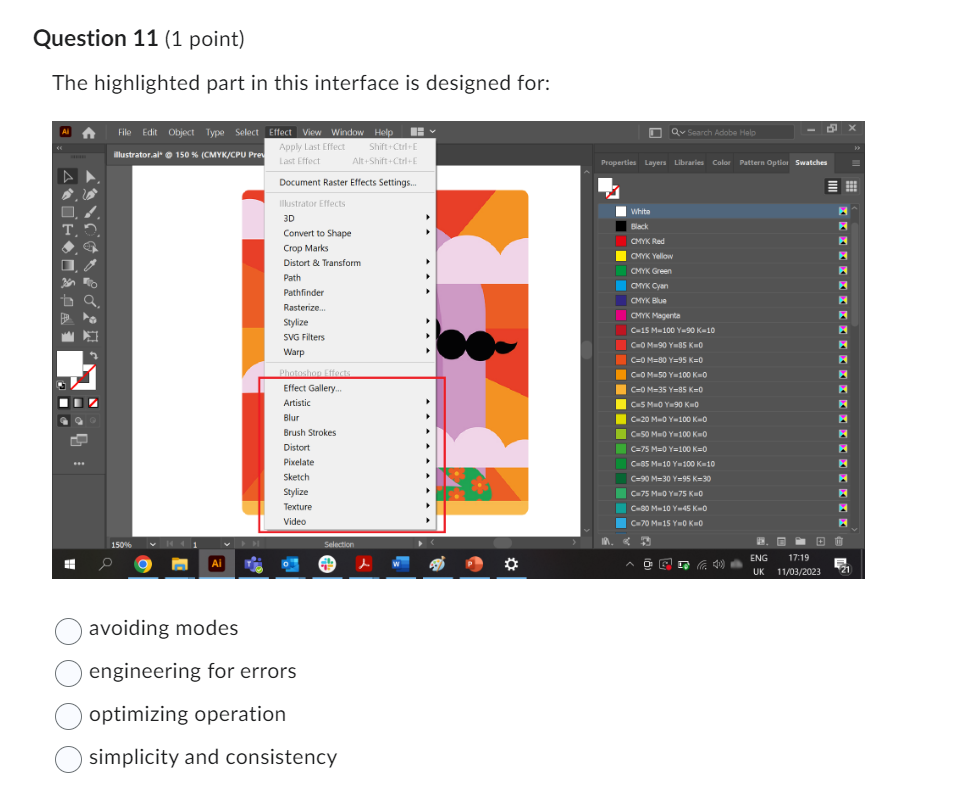Image resolution: width=961 pixels, height=786 pixels.
Task: Expand the Blur effects submenu
Action: [290, 417]
